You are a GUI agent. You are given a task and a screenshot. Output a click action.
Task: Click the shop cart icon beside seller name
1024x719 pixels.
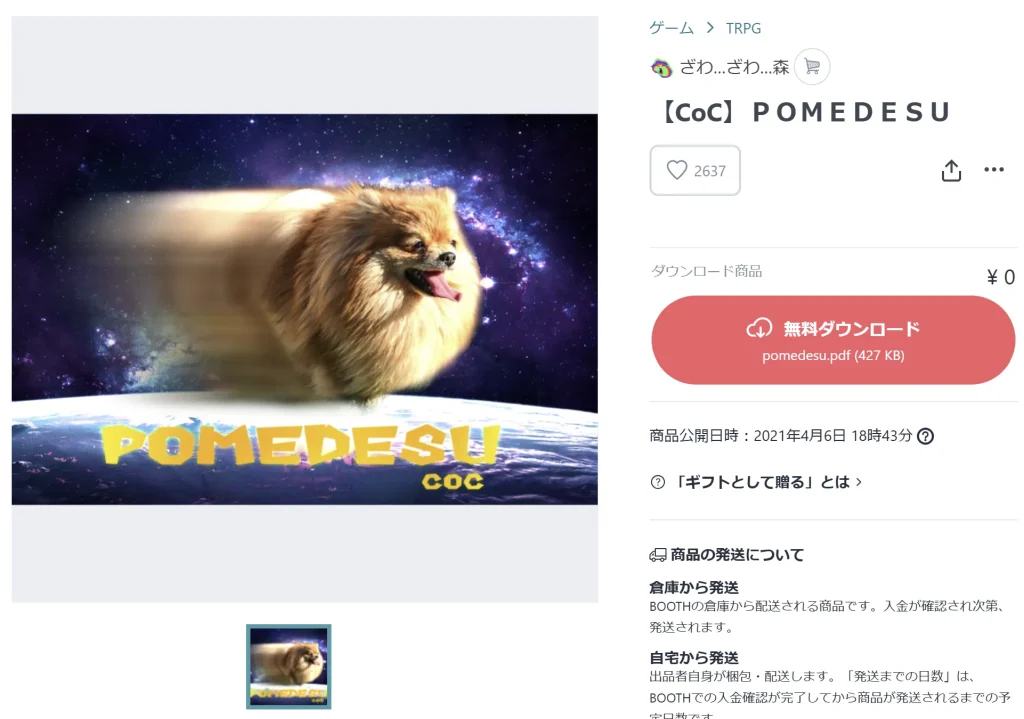tap(812, 67)
